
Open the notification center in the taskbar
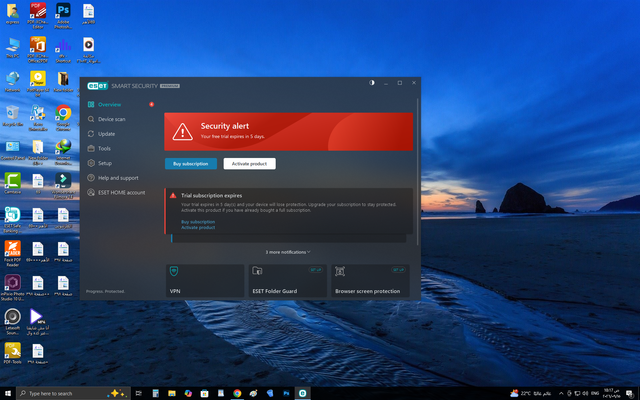(631, 393)
